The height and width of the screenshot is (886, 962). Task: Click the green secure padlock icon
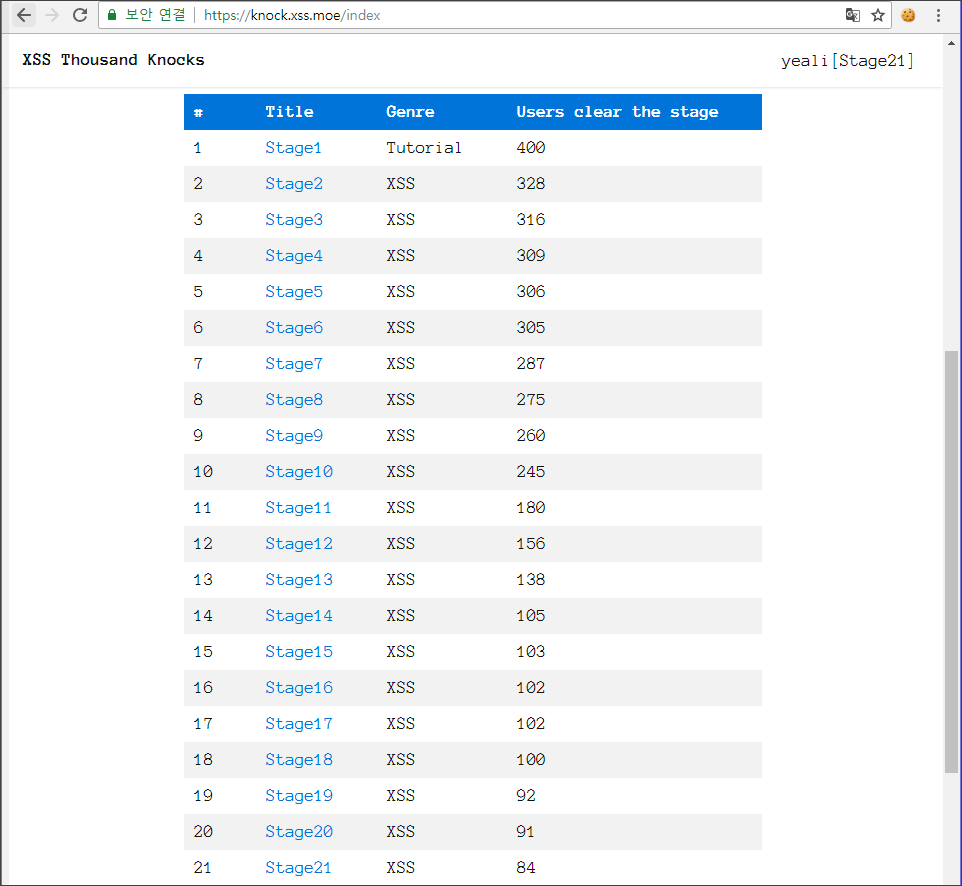click(x=112, y=15)
